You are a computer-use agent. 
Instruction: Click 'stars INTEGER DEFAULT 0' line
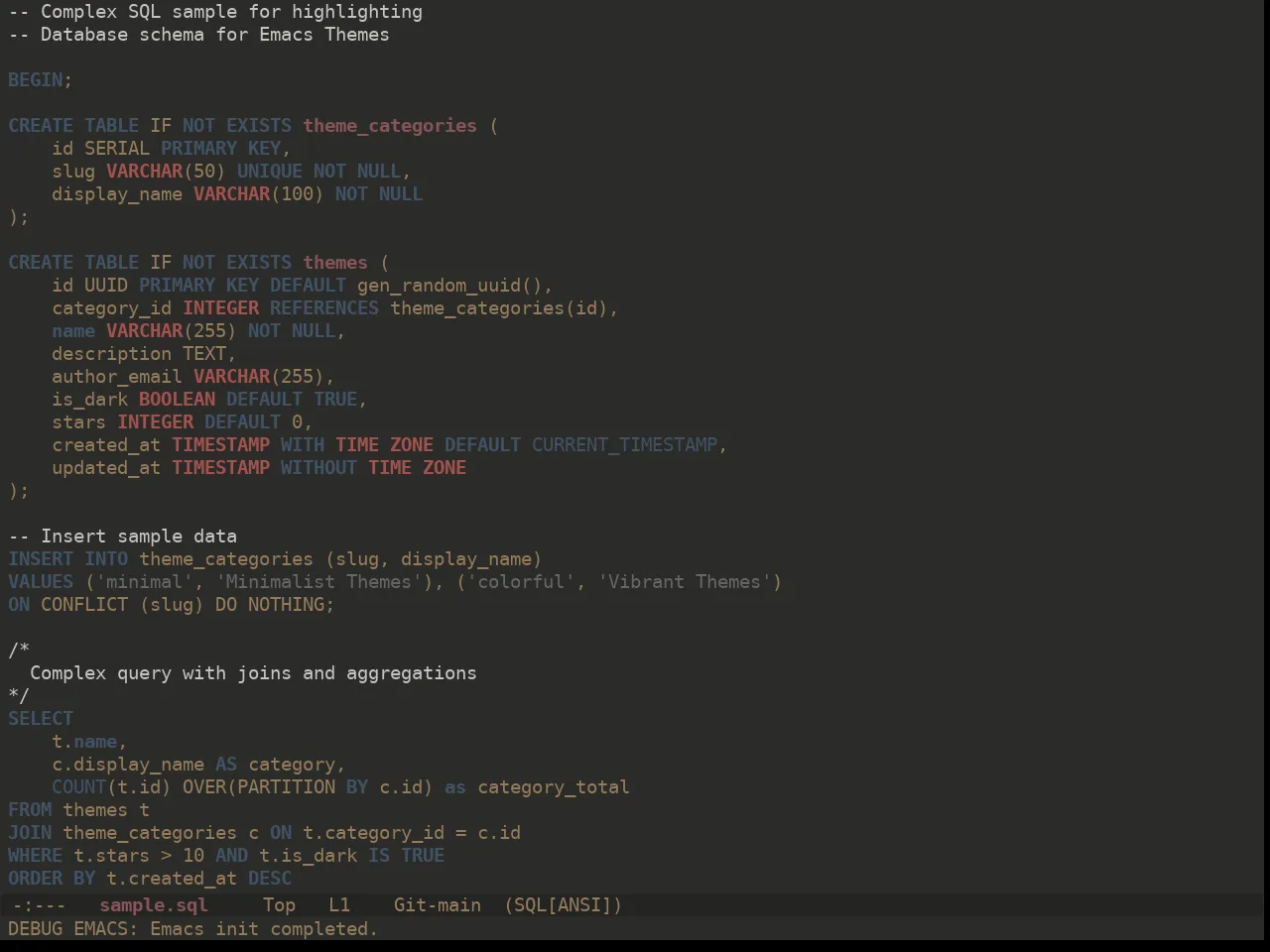(182, 422)
